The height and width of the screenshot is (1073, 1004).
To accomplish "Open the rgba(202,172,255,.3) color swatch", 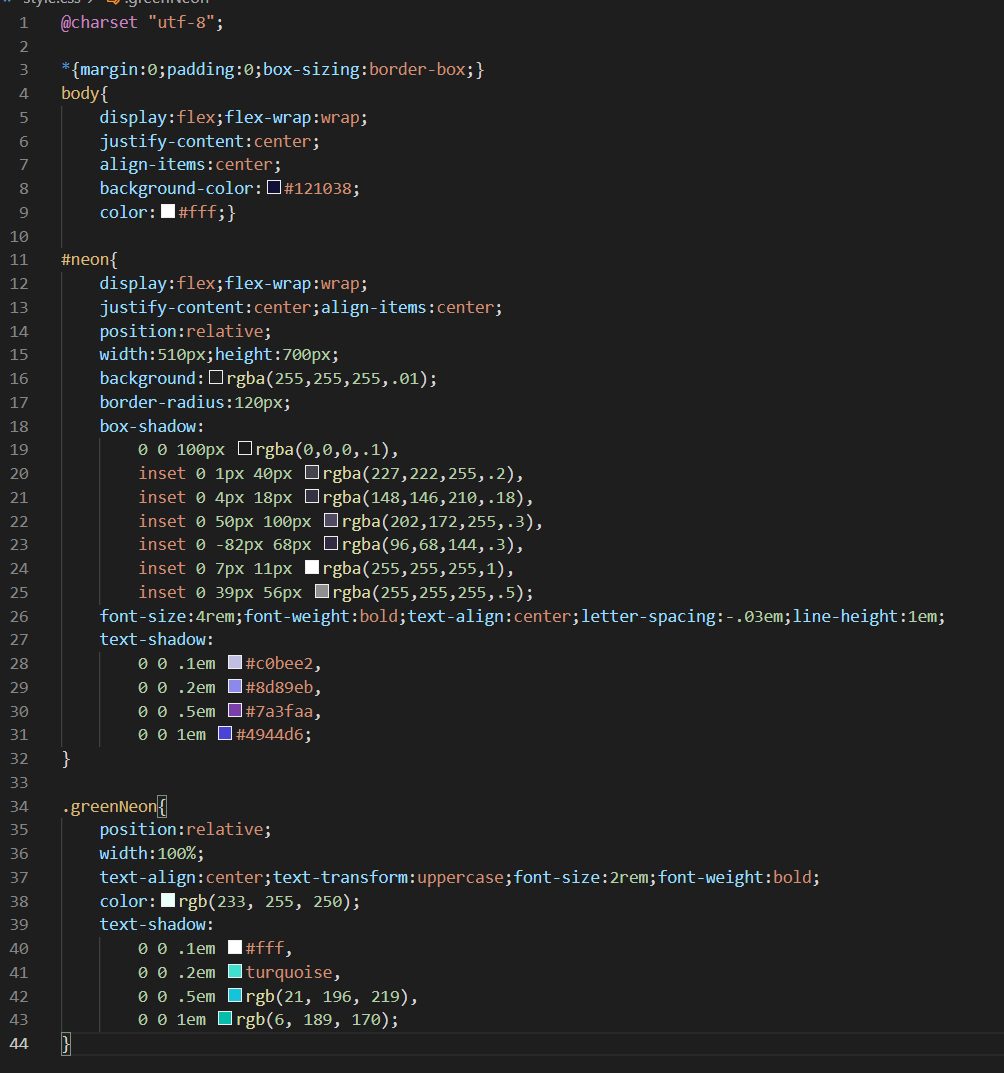I will pos(331,521).
